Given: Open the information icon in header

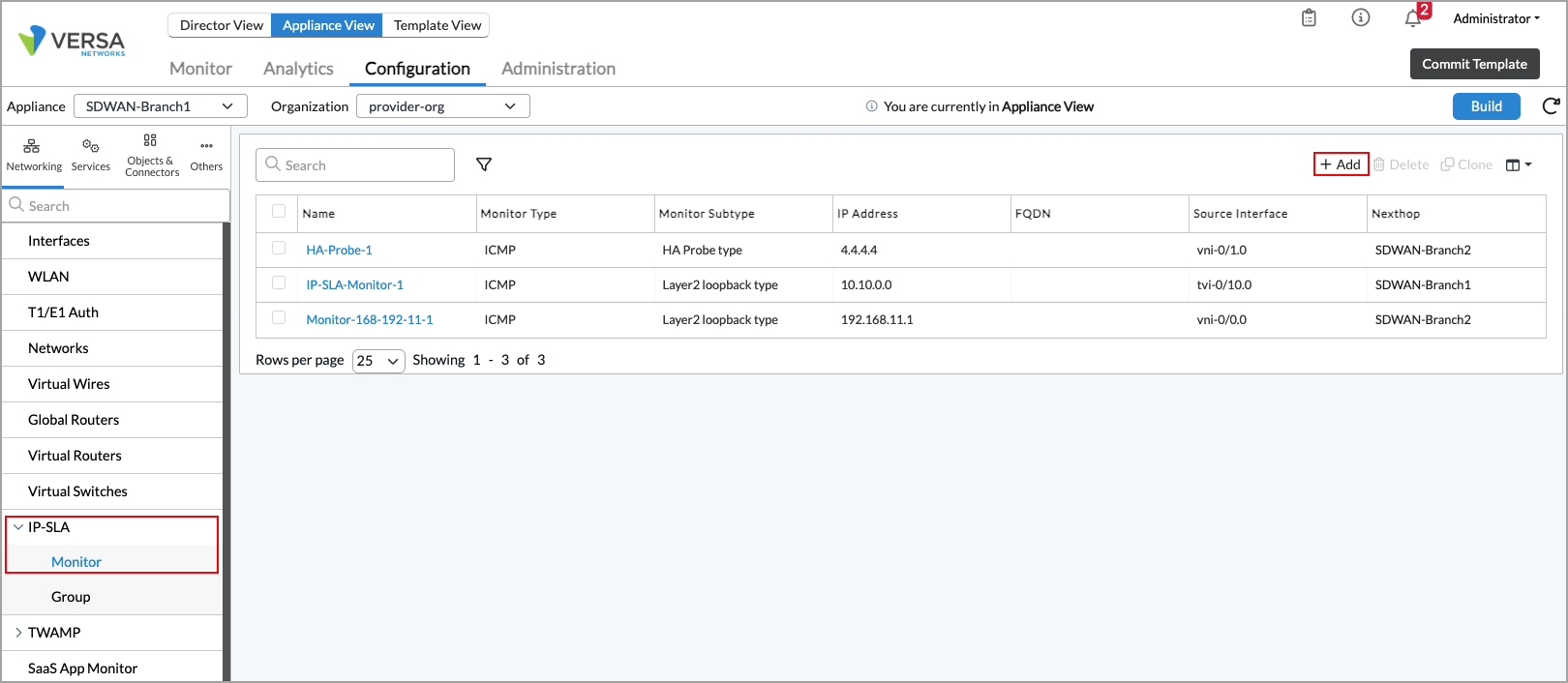Looking at the screenshot, I should 1361,17.
